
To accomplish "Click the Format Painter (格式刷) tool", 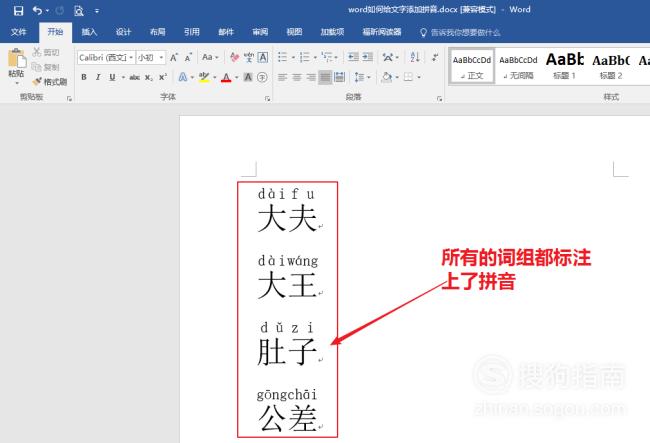I will click(49, 81).
